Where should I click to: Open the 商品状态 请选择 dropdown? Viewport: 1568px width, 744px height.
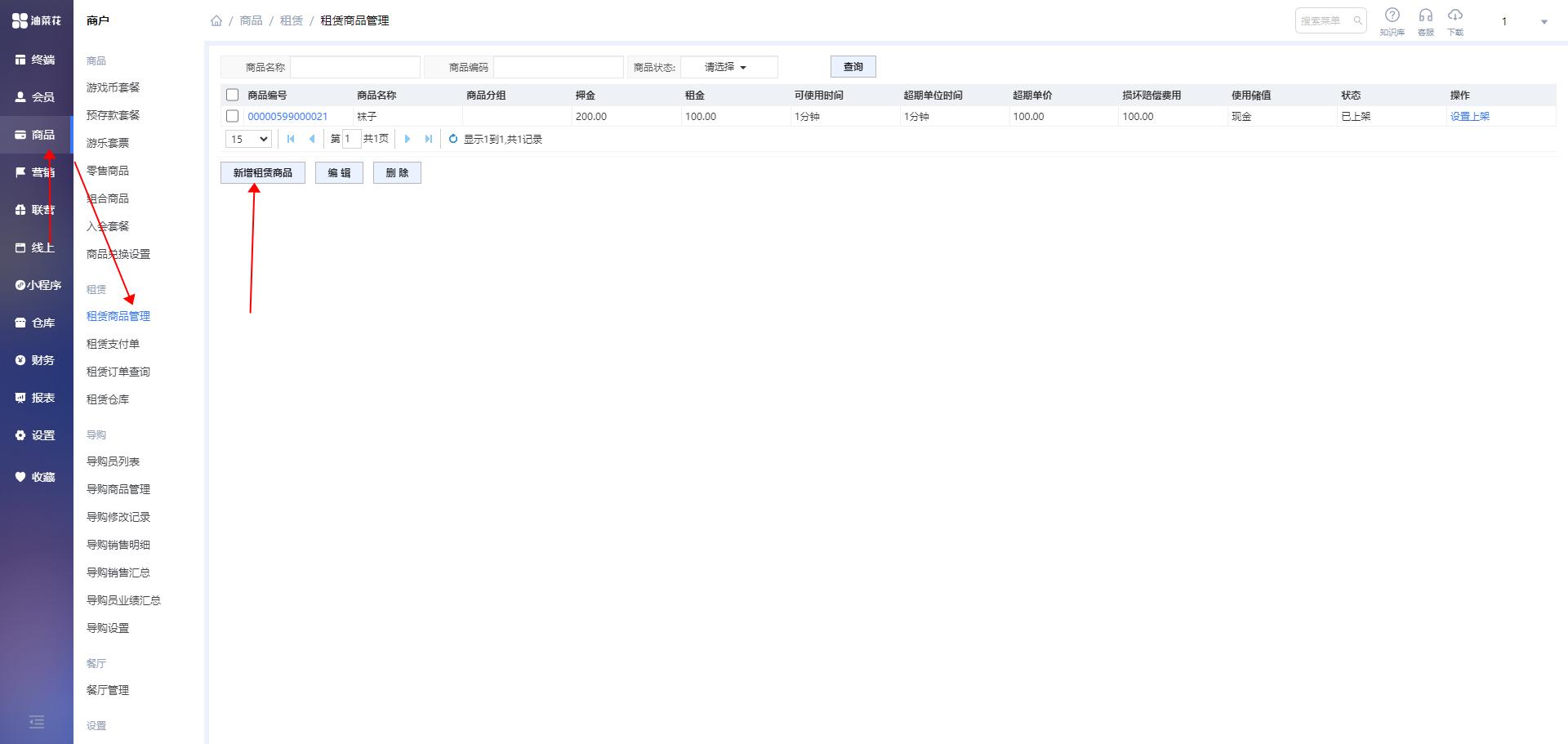pos(728,67)
